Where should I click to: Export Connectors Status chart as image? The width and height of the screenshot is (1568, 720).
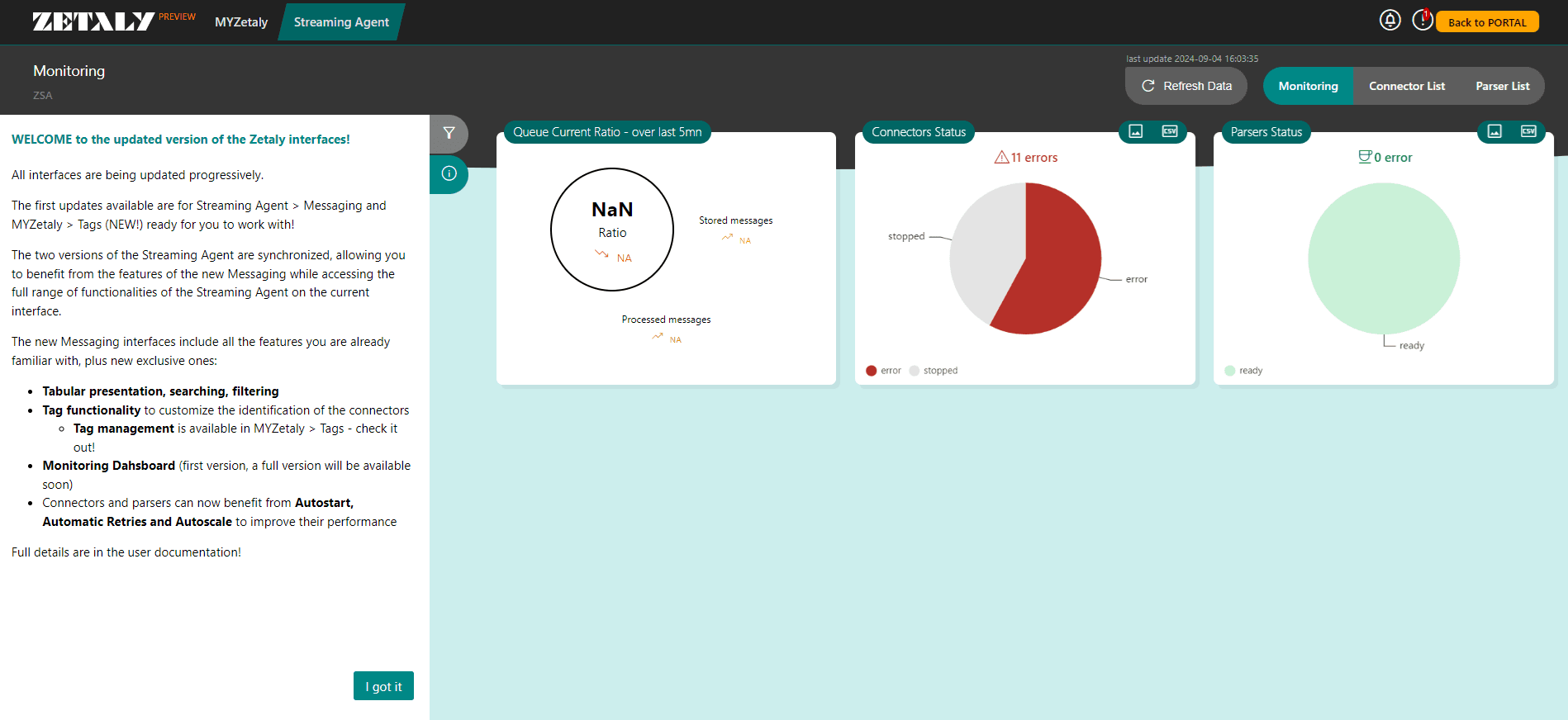coord(1136,131)
